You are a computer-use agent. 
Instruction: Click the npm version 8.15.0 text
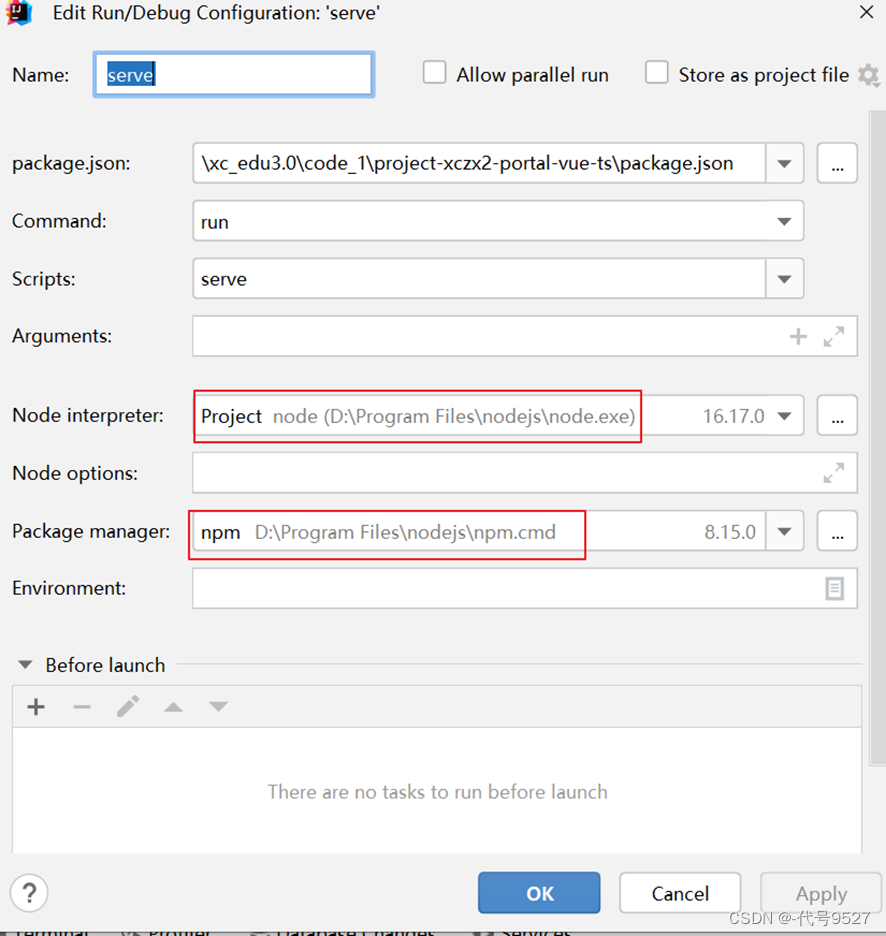click(x=730, y=531)
